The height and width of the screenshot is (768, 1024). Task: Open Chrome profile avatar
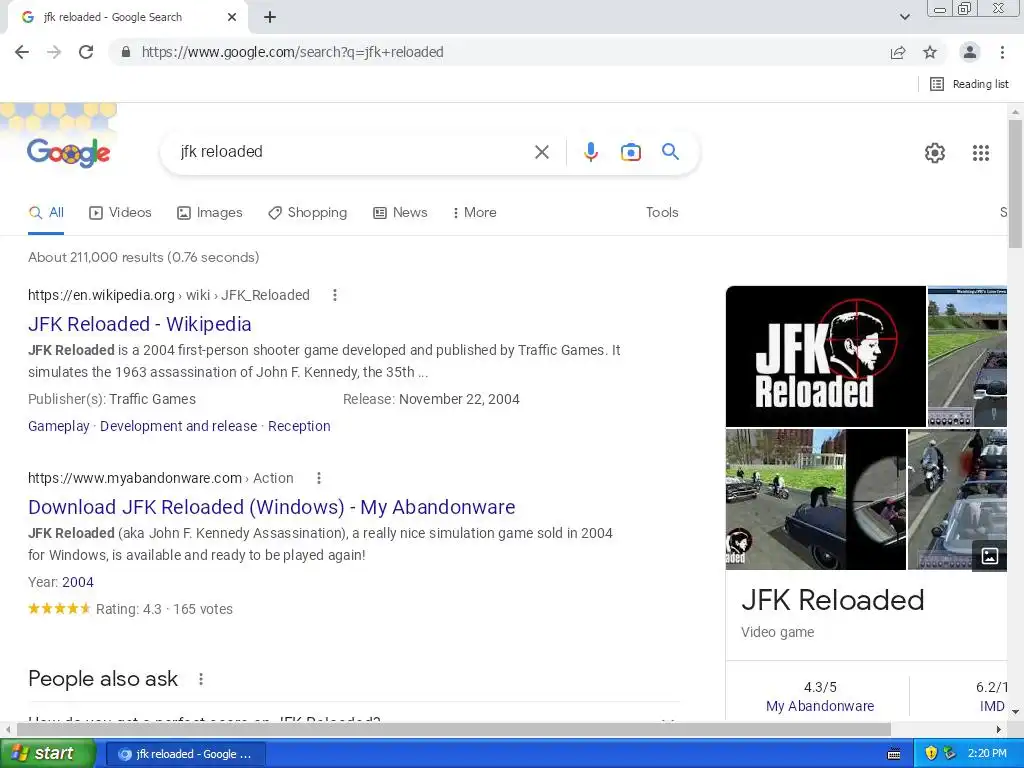pyautogui.click(x=970, y=52)
